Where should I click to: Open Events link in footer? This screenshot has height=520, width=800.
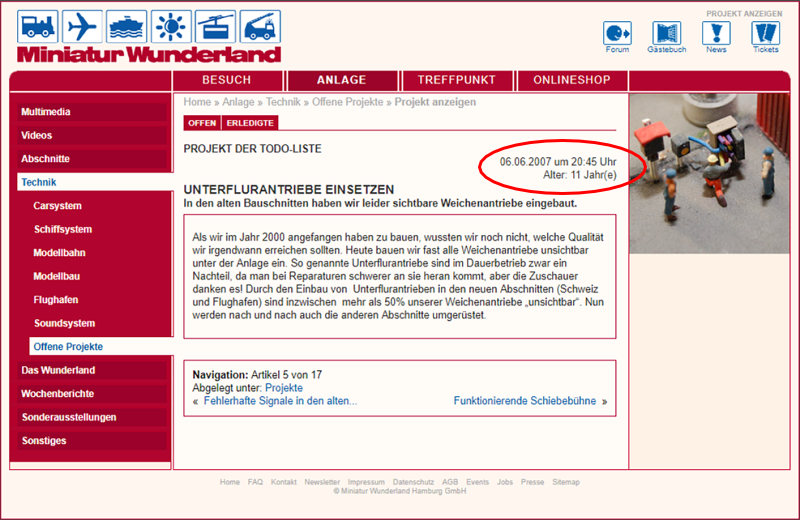[478, 482]
